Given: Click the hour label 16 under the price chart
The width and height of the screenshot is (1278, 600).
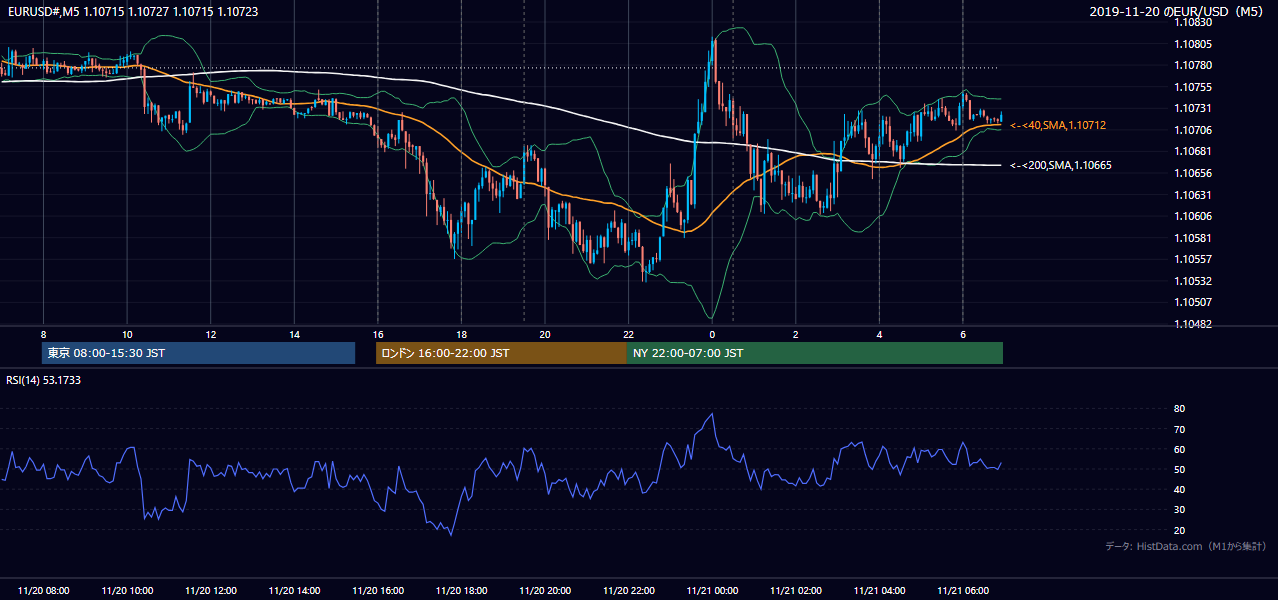Looking at the screenshot, I should click(x=378, y=334).
